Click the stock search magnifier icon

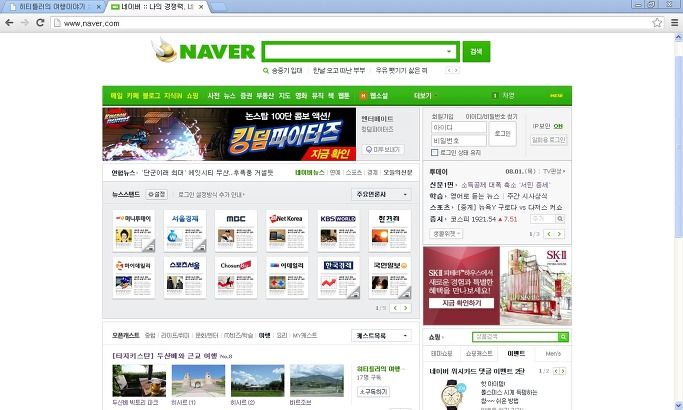(560, 219)
